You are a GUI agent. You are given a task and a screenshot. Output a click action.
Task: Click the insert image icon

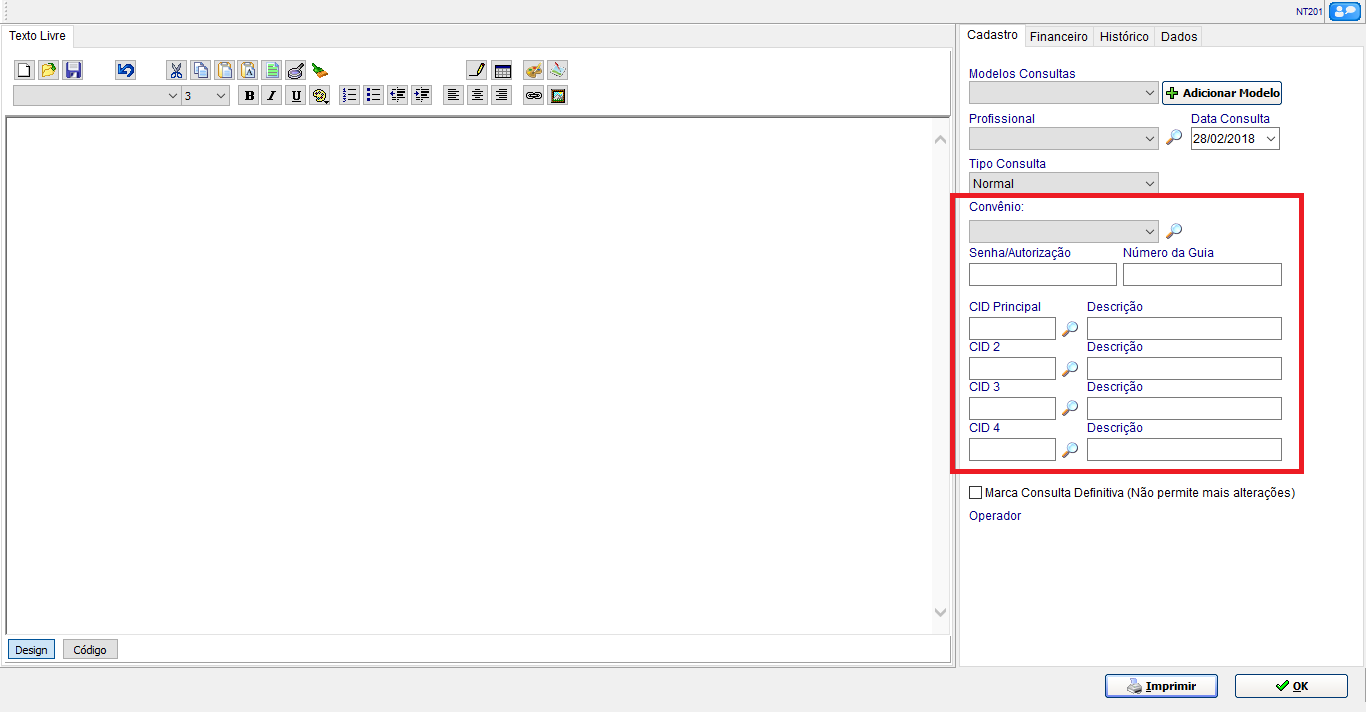(x=558, y=96)
